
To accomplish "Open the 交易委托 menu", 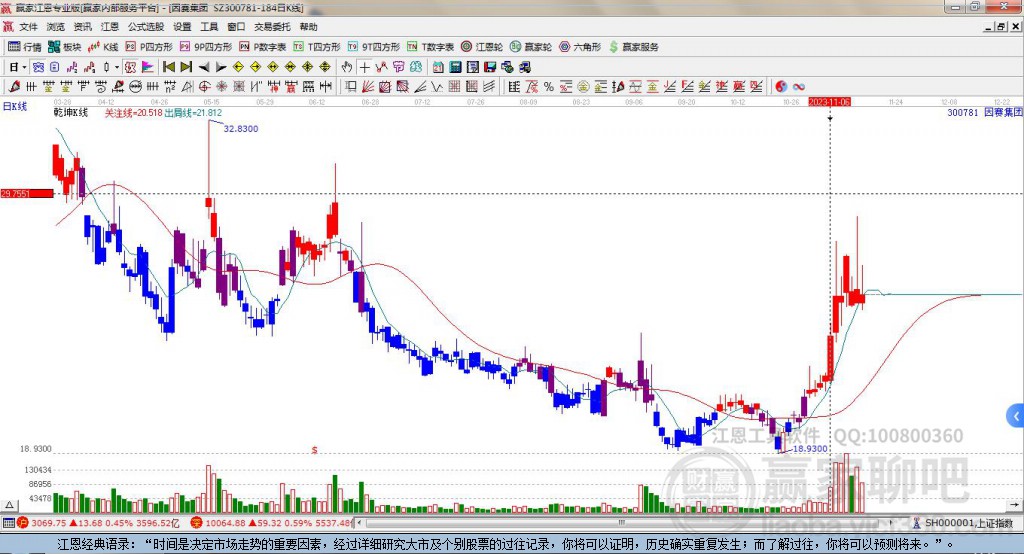I will (272, 27).
